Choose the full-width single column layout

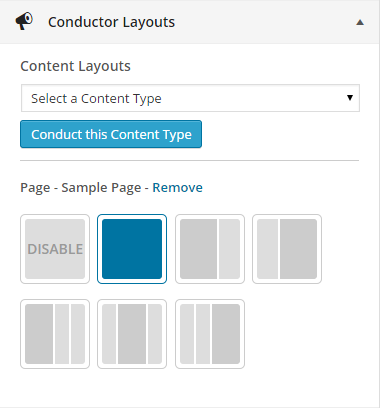click(x=132, y=249)
